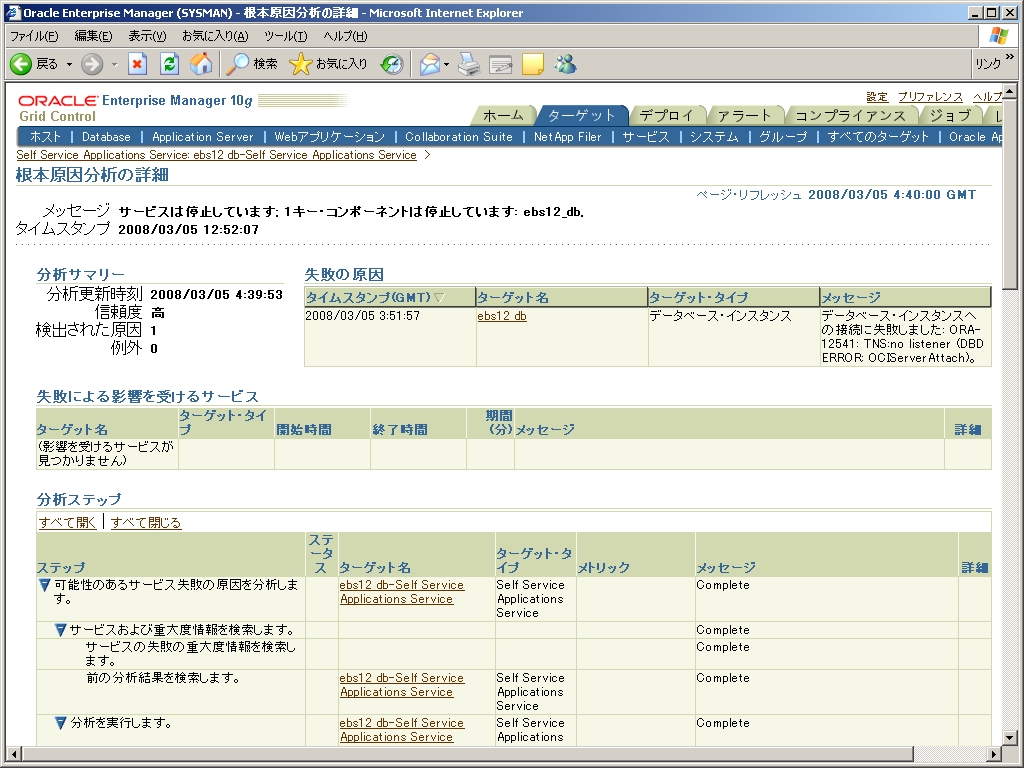Open the お気に入り(A) menu
Screen dimensions: 1024x768
click(215, 37)
